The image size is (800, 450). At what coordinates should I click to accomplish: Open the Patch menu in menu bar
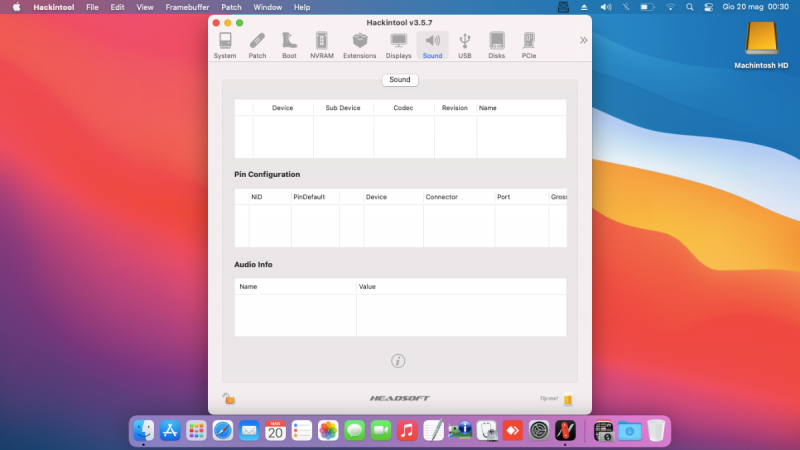tap(231, 7)
